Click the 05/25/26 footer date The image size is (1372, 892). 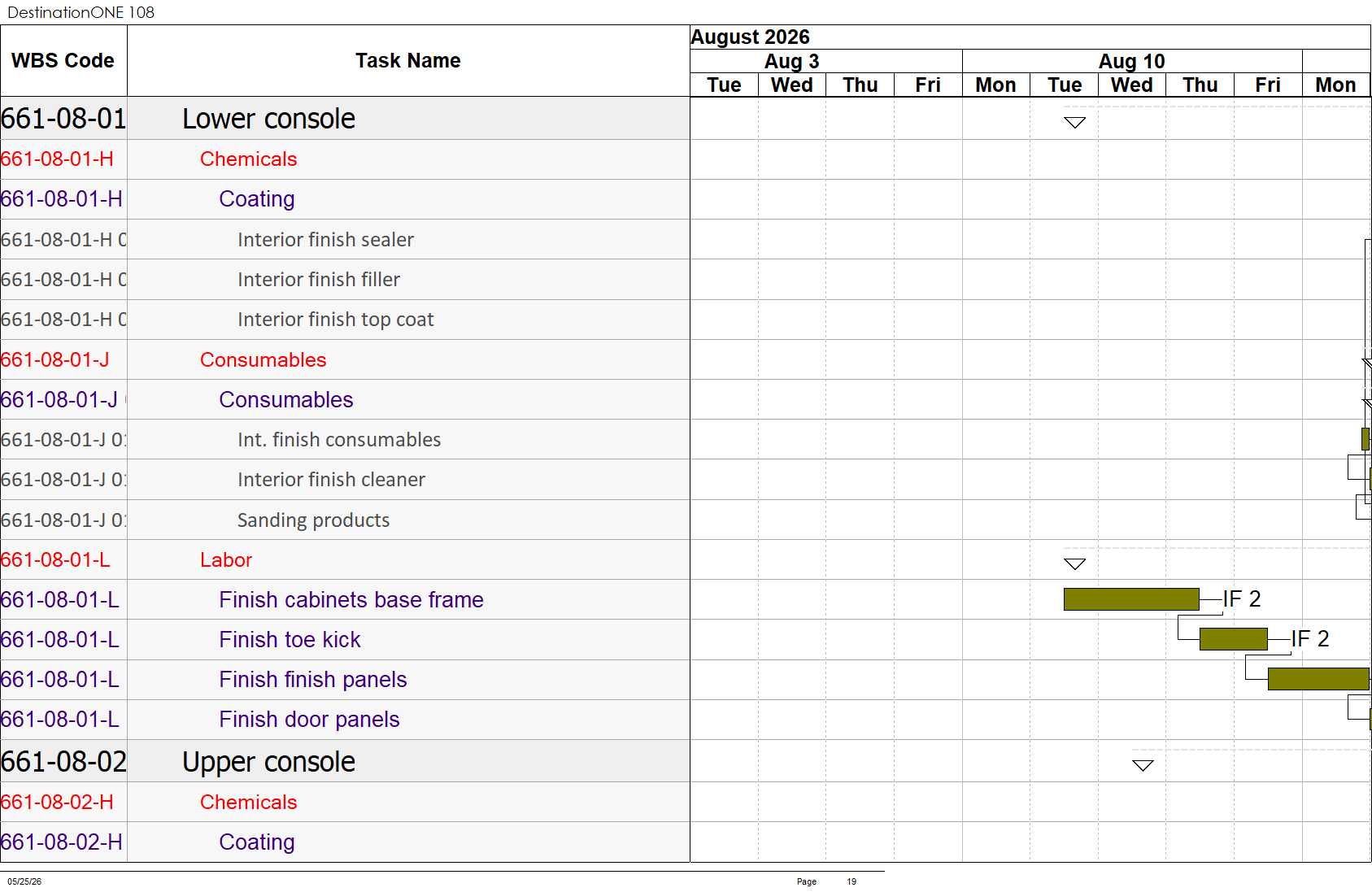tap(24, 881)
